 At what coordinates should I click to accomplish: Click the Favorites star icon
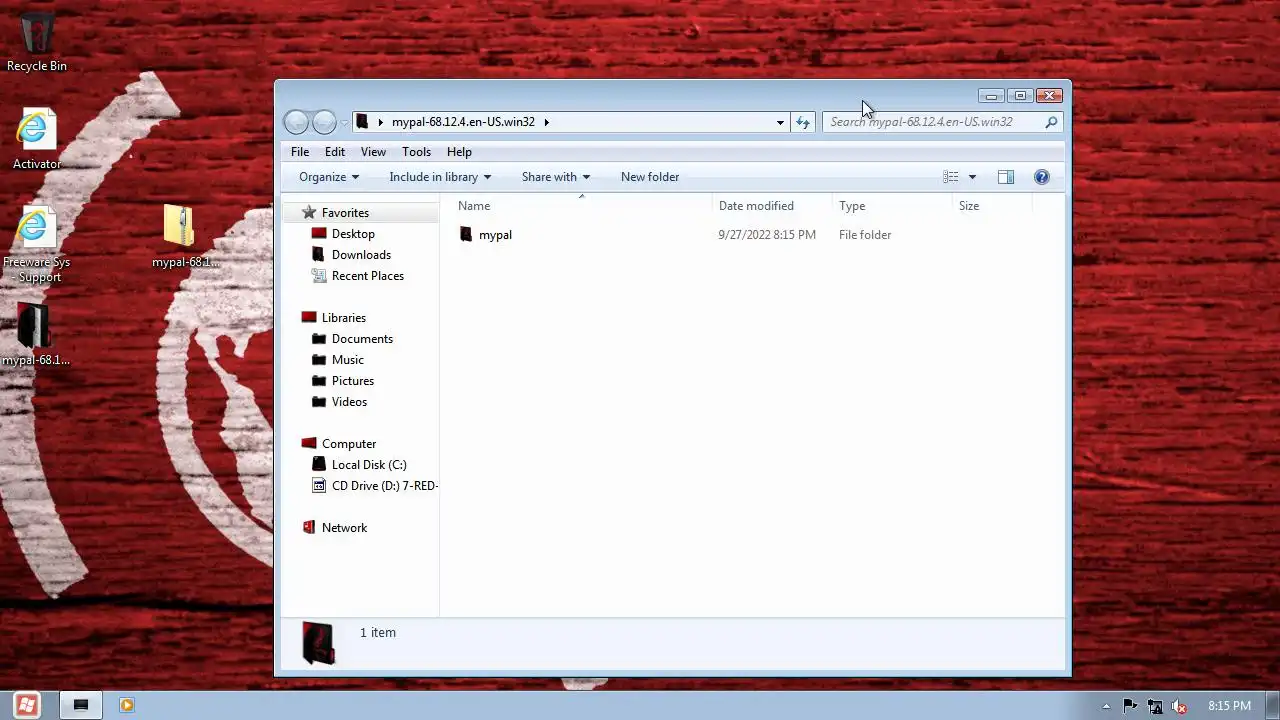(x=309, y=212)
